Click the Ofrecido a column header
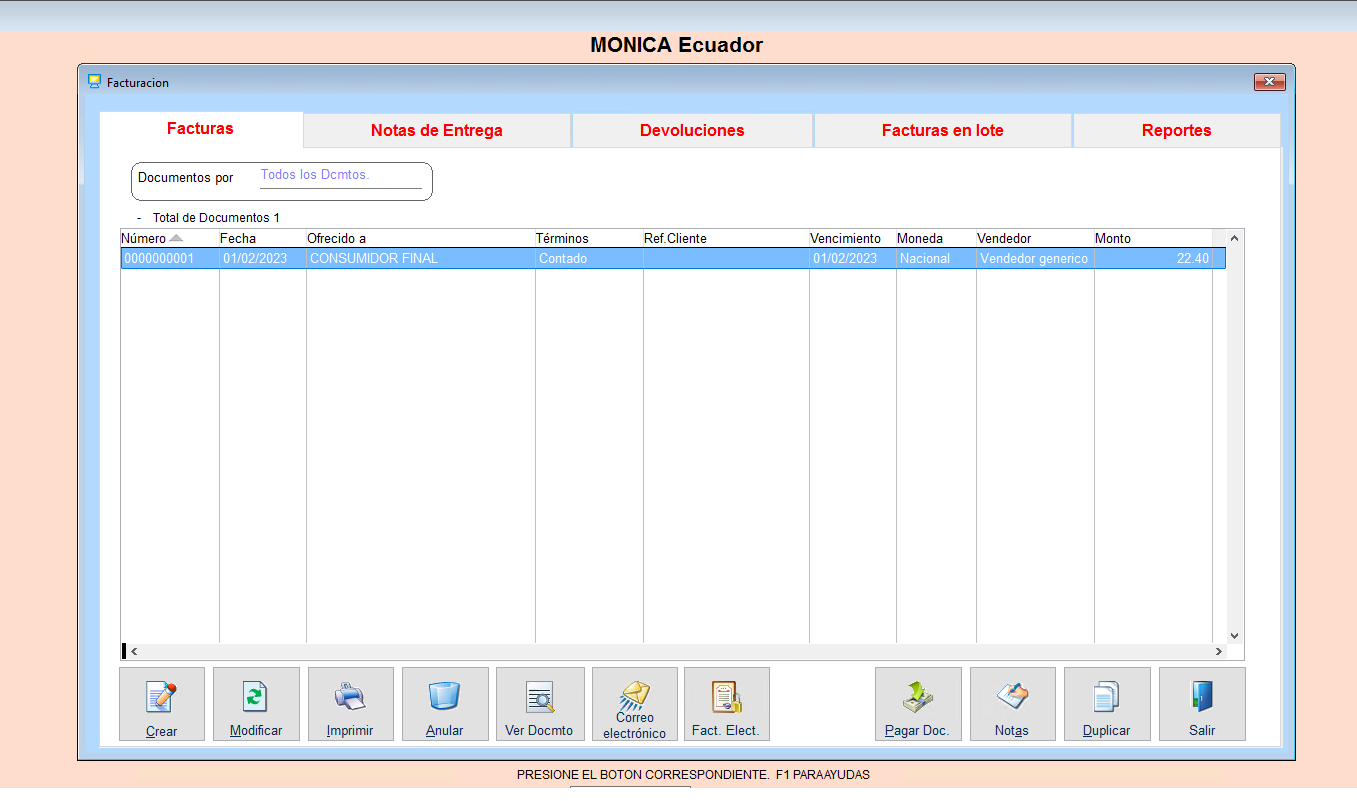This screenshot has width=1357, height=801. [420, 238]
